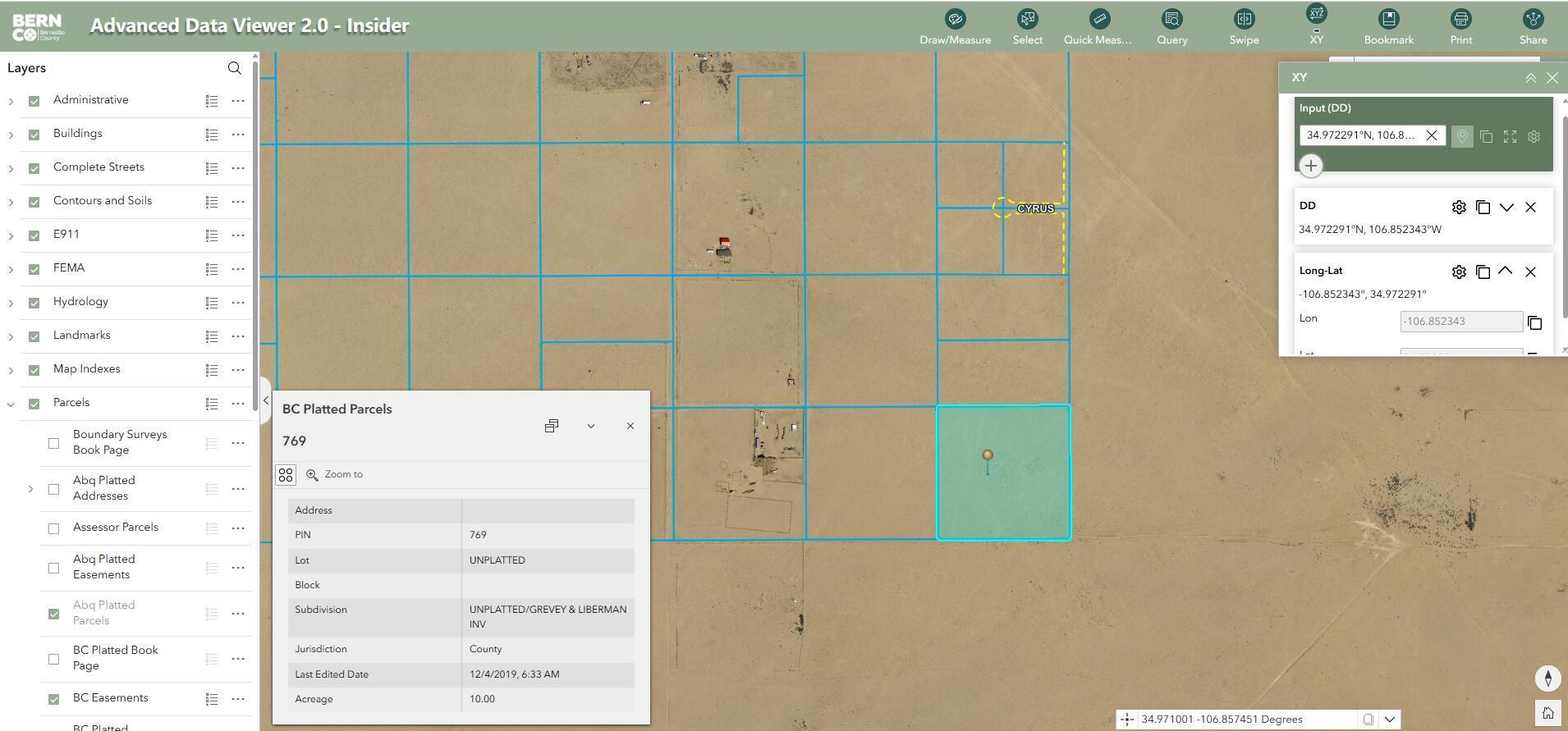
Task: Expand the Administrative layer group
Action: [11, 101]
